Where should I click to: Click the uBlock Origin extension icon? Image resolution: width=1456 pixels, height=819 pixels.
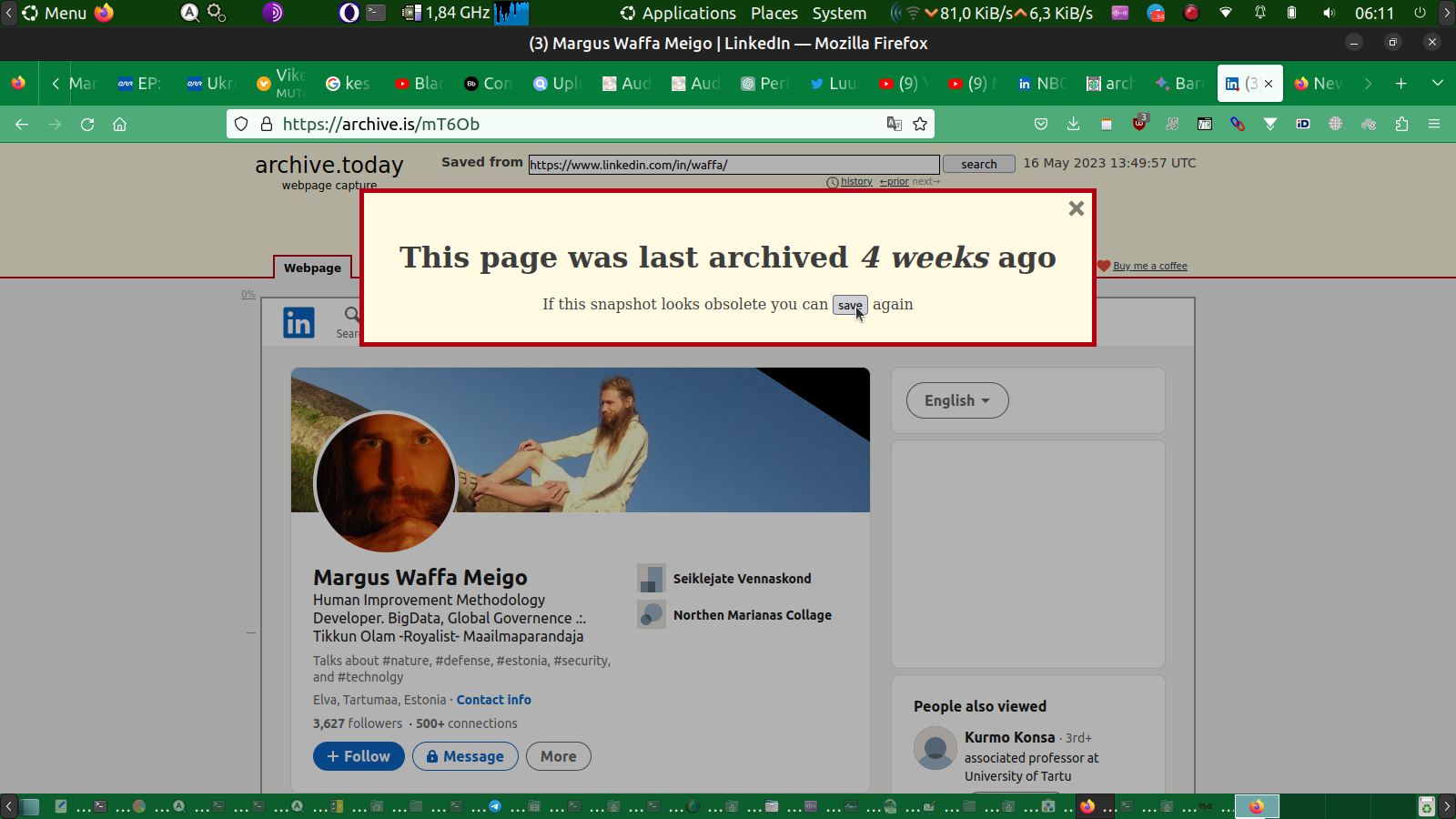1139,124
